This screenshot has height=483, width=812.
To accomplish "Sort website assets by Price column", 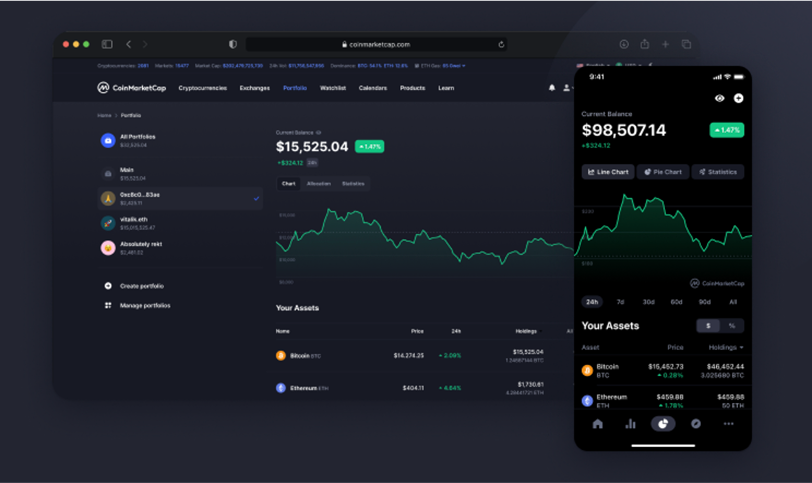I will click(417, 331).
